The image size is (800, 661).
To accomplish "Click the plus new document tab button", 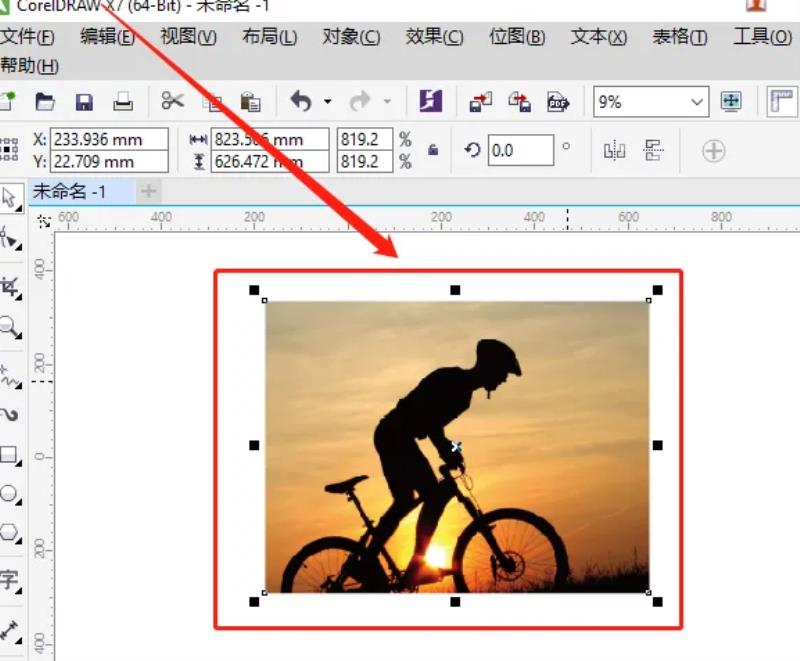I will tap(148, 191).
